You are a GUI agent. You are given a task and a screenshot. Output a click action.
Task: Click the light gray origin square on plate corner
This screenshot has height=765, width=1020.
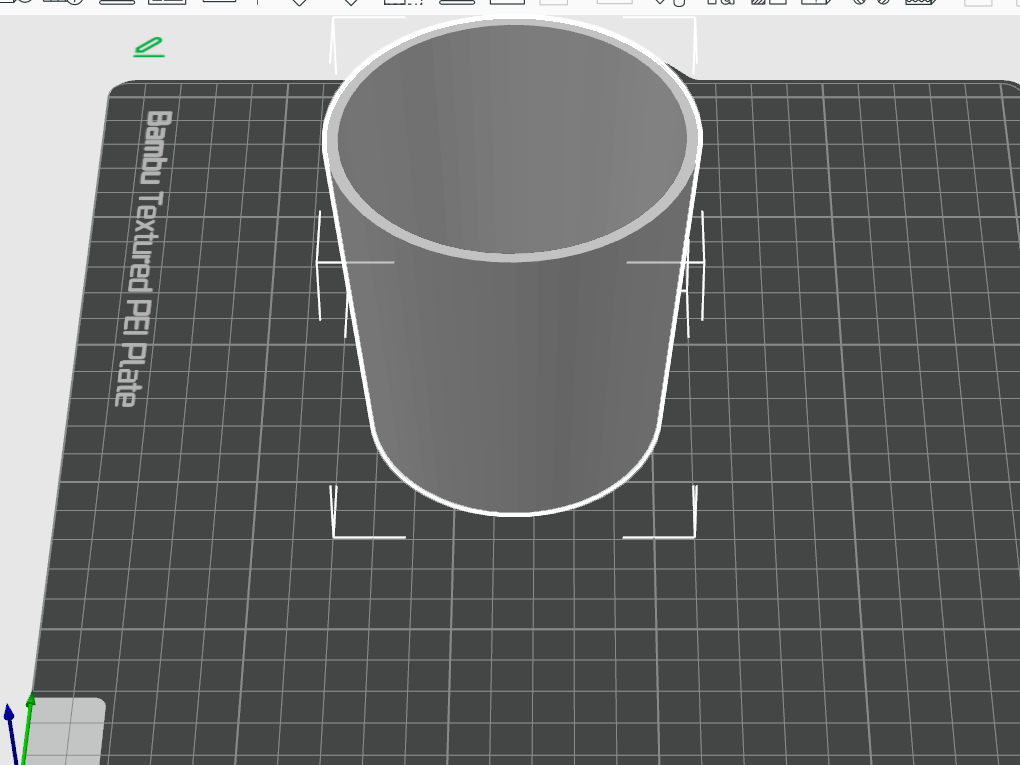[68, 731]
